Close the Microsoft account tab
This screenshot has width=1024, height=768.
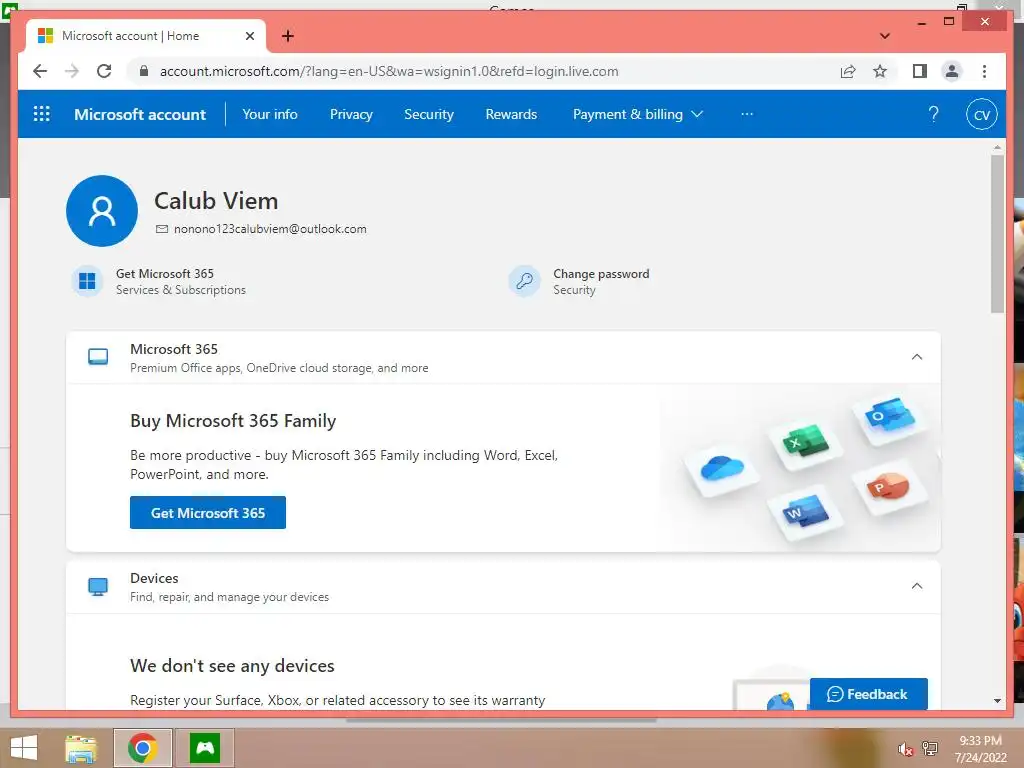click(x=249, y=36)
